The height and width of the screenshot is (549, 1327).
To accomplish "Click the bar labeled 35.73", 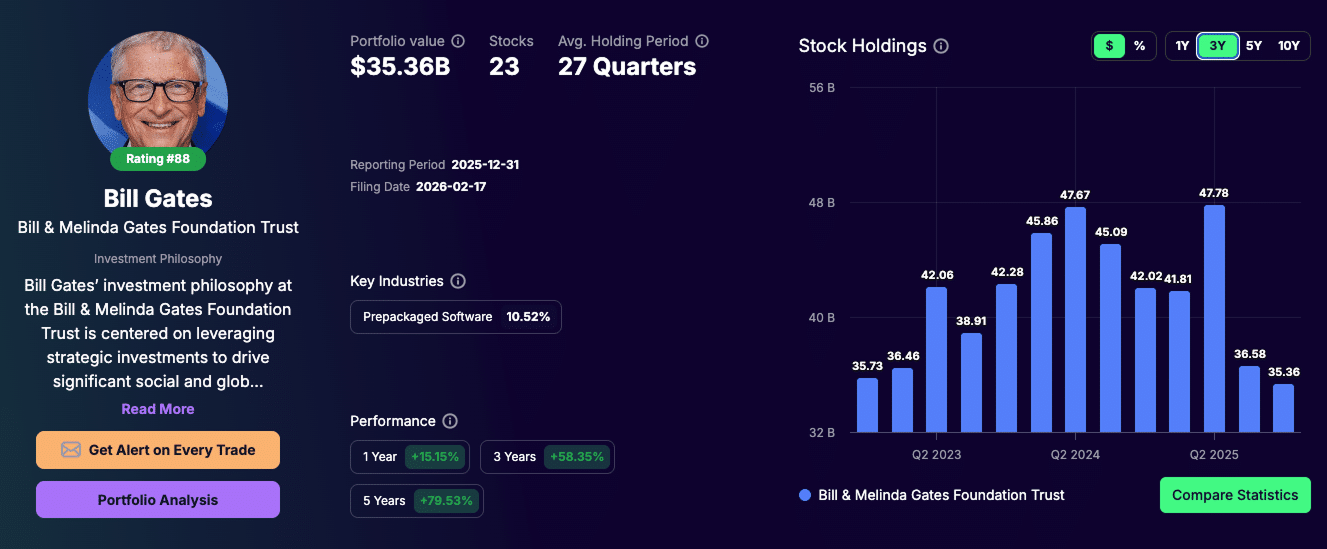I will [867, 406].
